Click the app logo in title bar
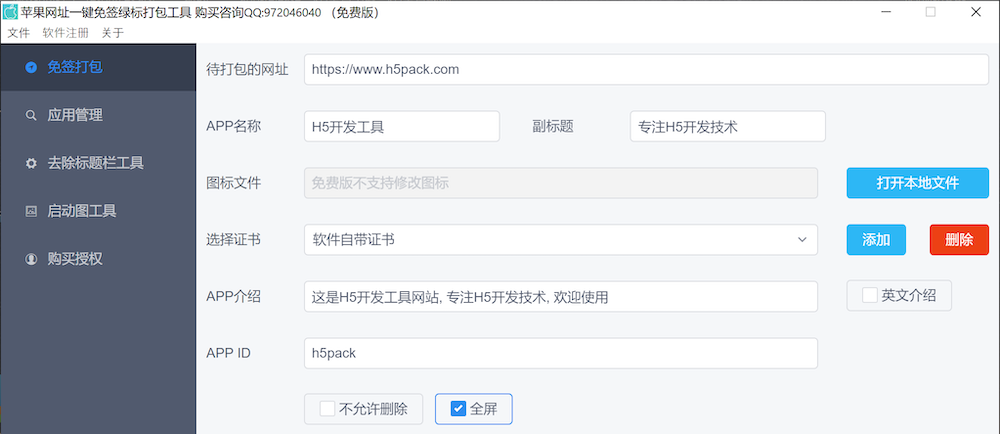The width and height of the screenshot is (1000, 434). tap(10, 12)
